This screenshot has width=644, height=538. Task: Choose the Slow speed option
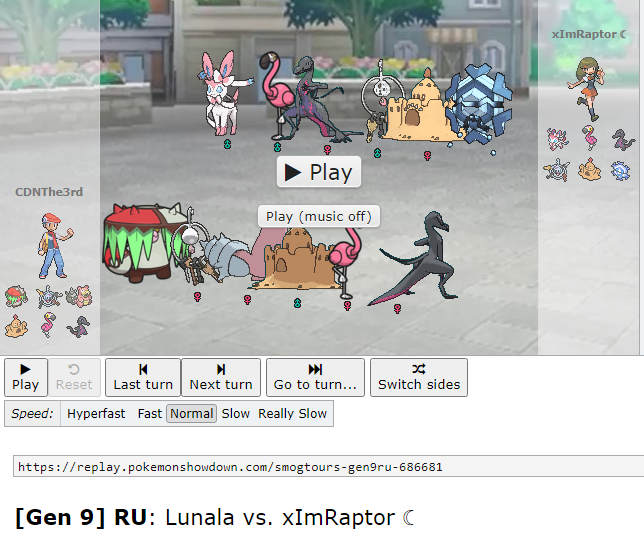(x=236, y=414)
